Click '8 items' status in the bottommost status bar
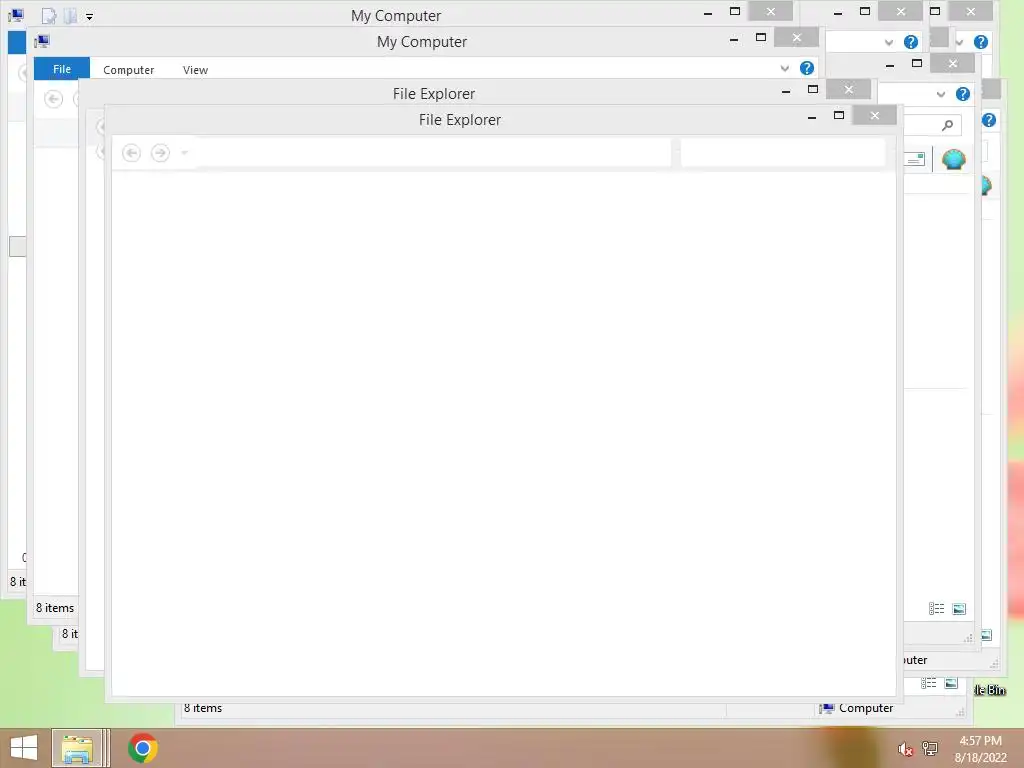The image size is (1024, 768). pos(203,708)
